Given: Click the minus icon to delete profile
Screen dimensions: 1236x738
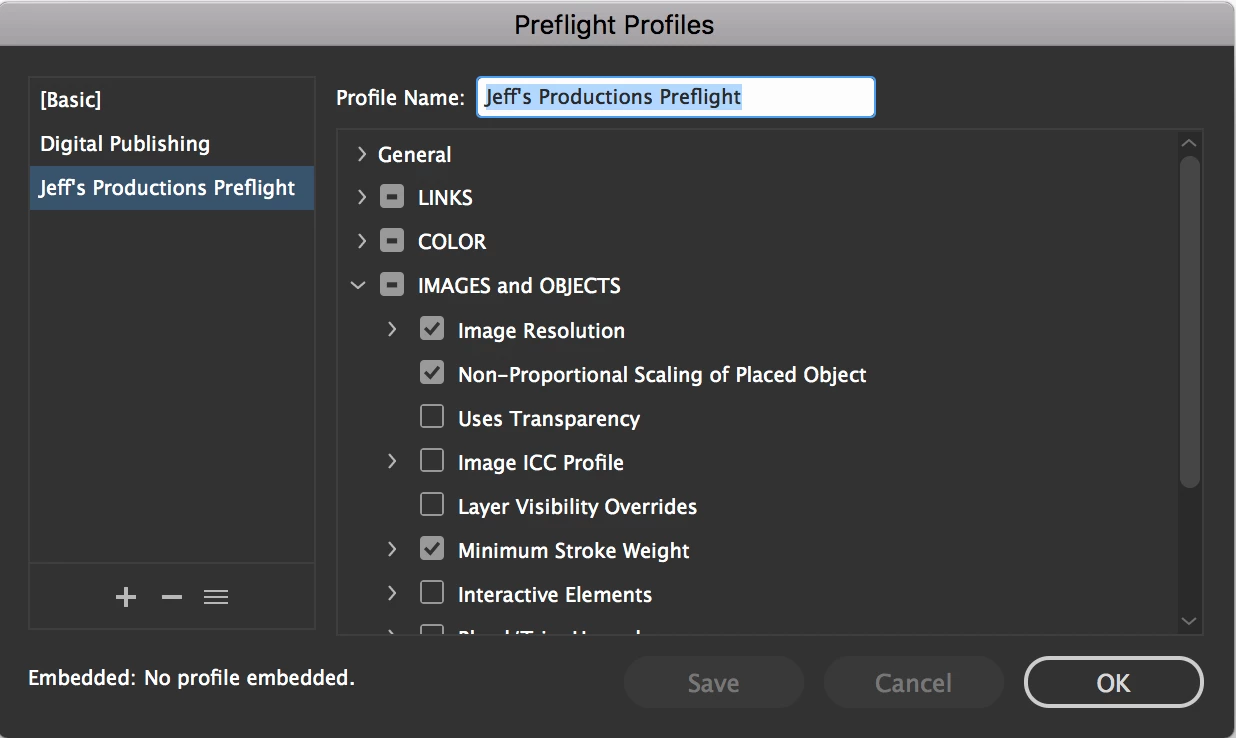Looking at the screenshot, I should click(172, 597).
